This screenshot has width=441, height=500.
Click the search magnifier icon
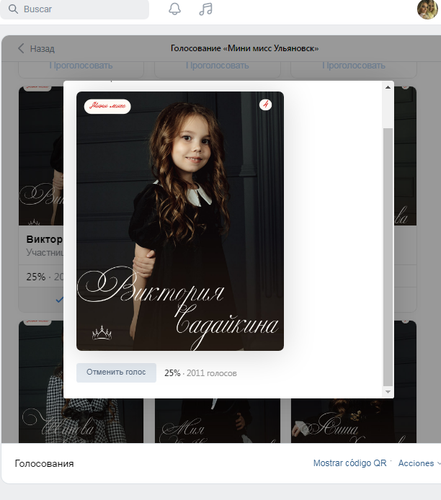pos(13,9)
